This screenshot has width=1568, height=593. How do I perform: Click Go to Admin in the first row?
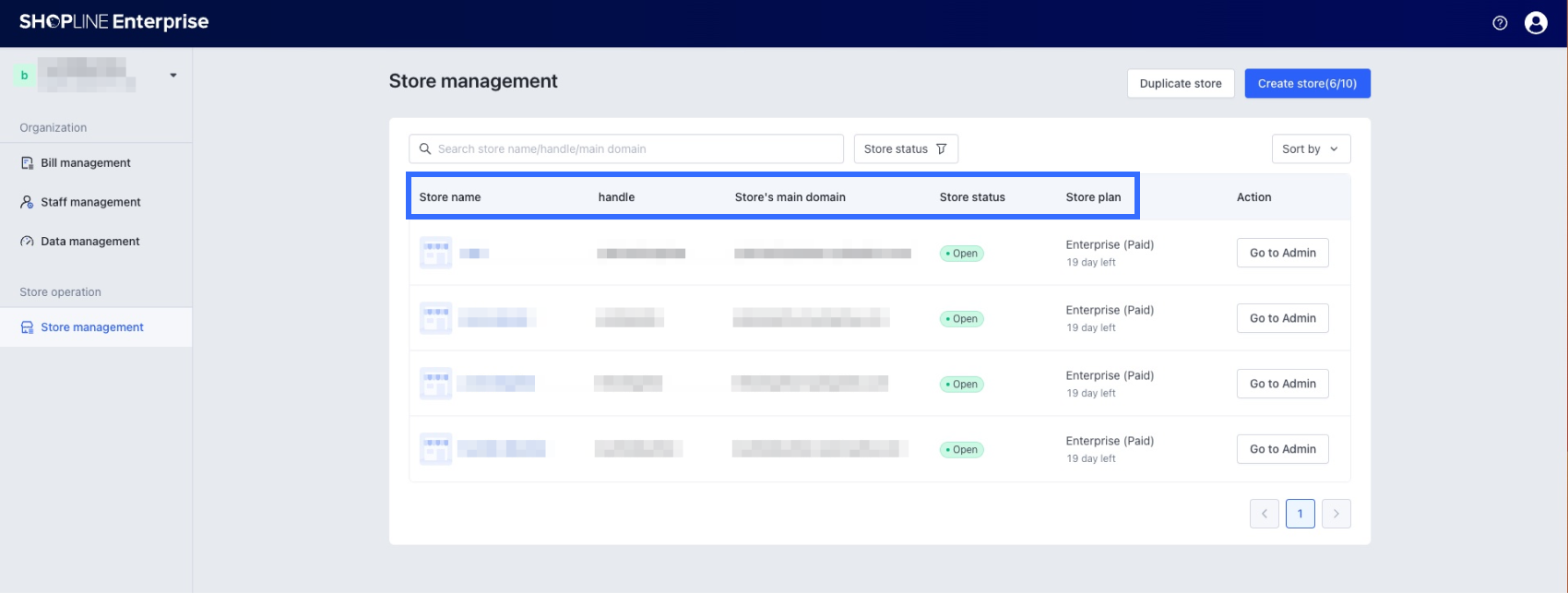[x=1283, y=253]
